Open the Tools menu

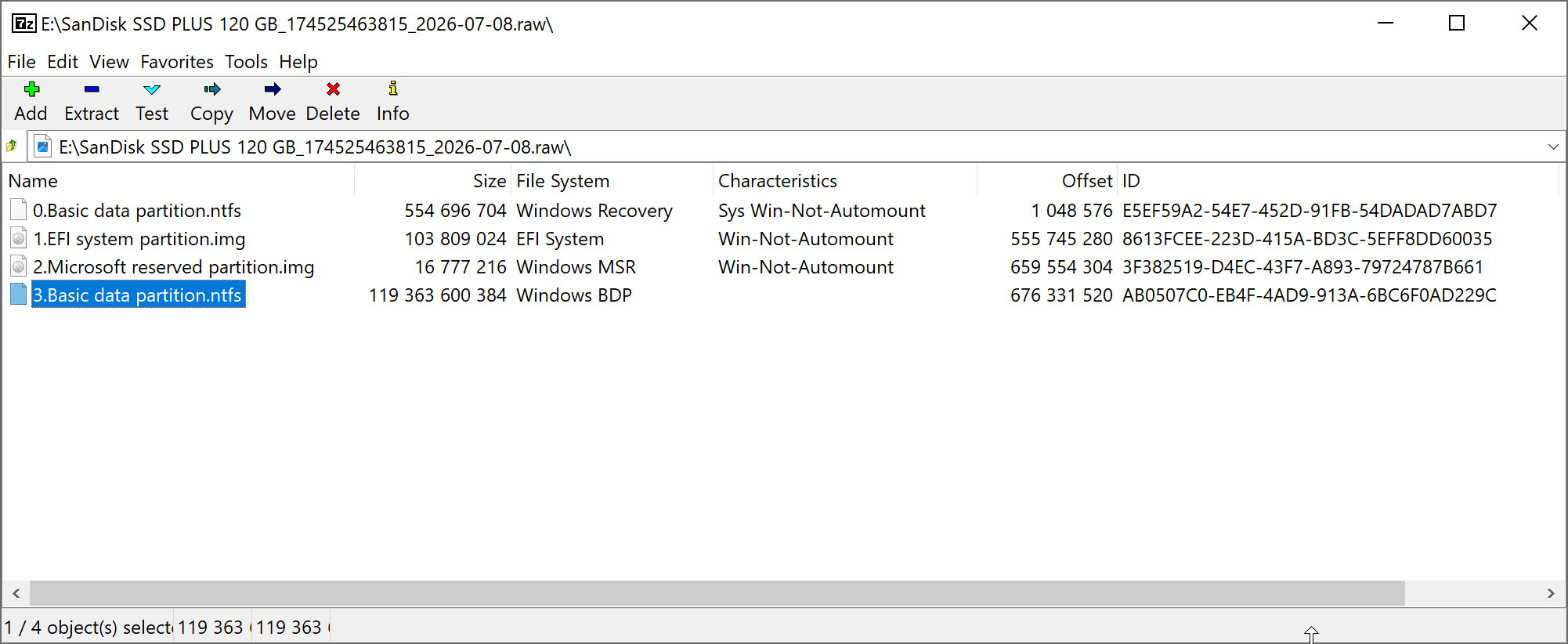pyautogui.click(x=246, y=62)
